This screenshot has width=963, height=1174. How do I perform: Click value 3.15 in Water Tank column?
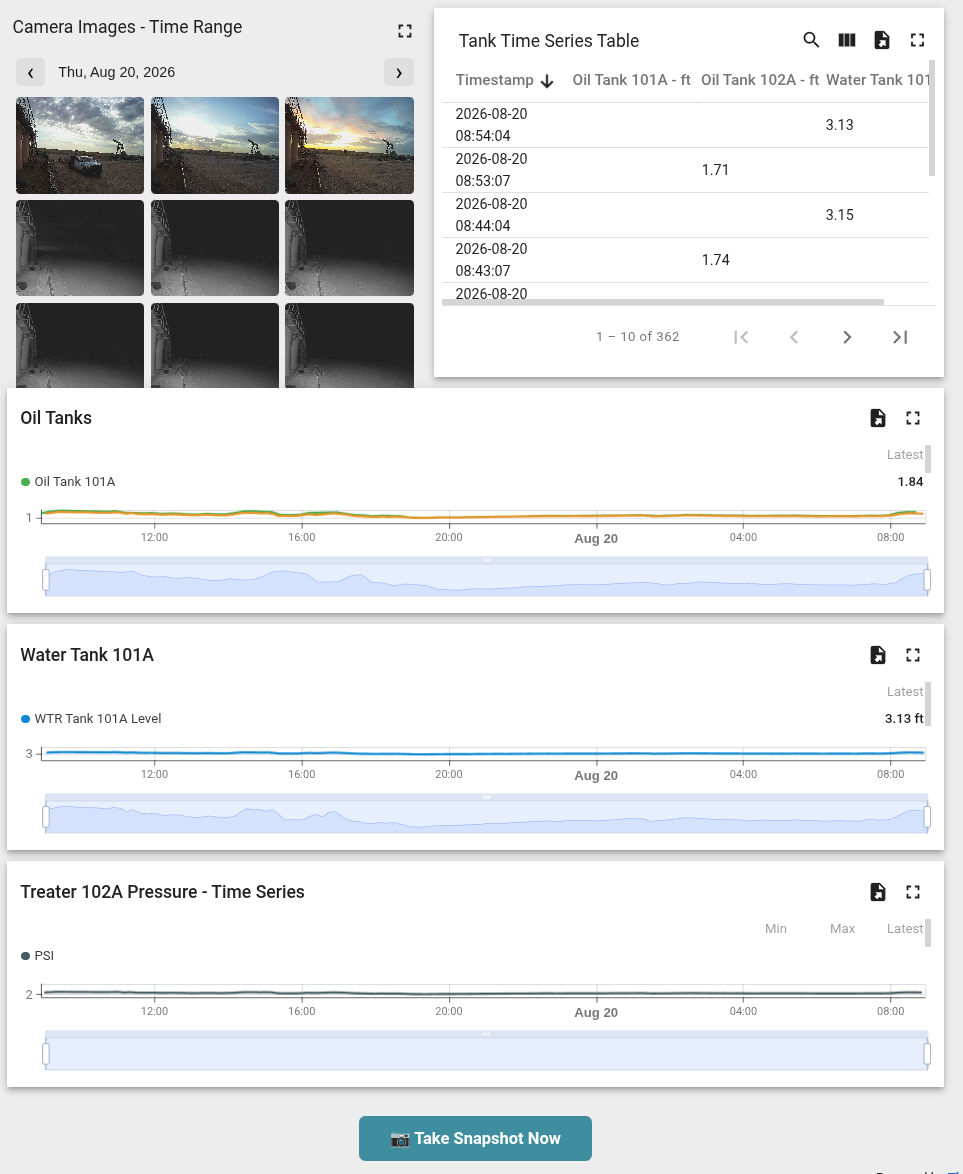[x=839, y=215]
